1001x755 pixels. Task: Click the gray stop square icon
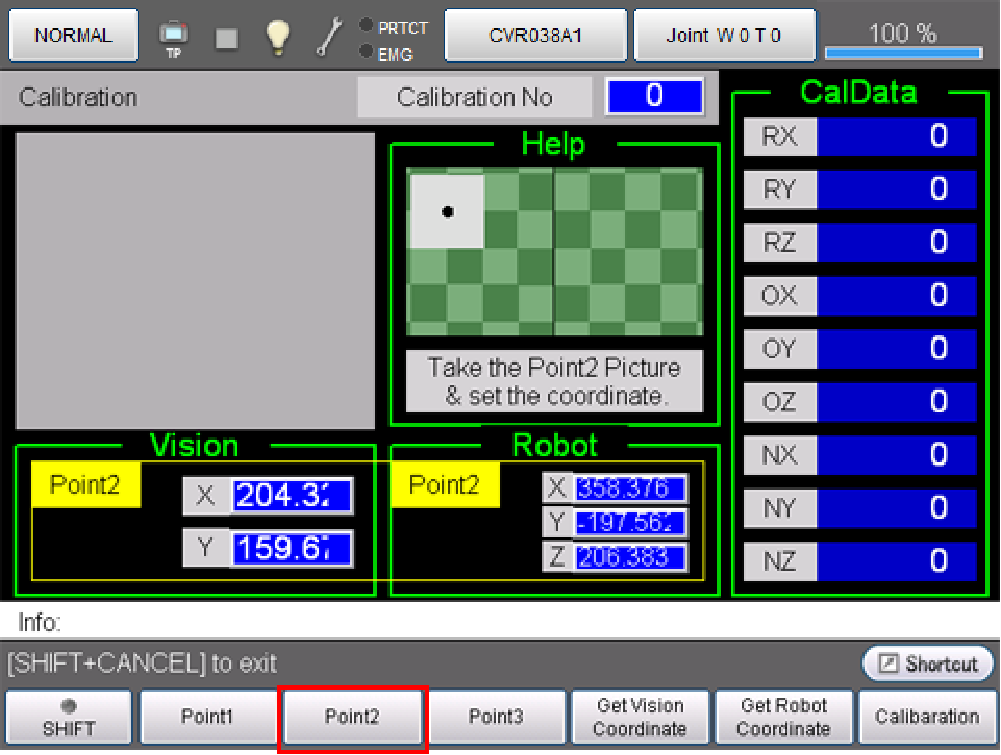point(227,38)
